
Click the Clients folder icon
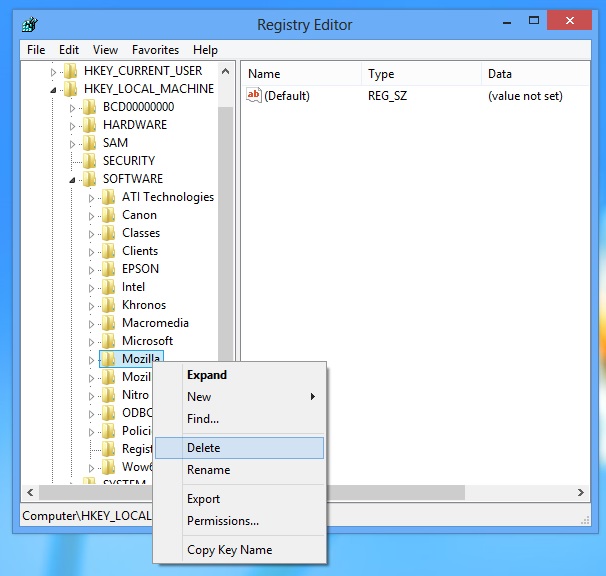(x=108, y=251)
